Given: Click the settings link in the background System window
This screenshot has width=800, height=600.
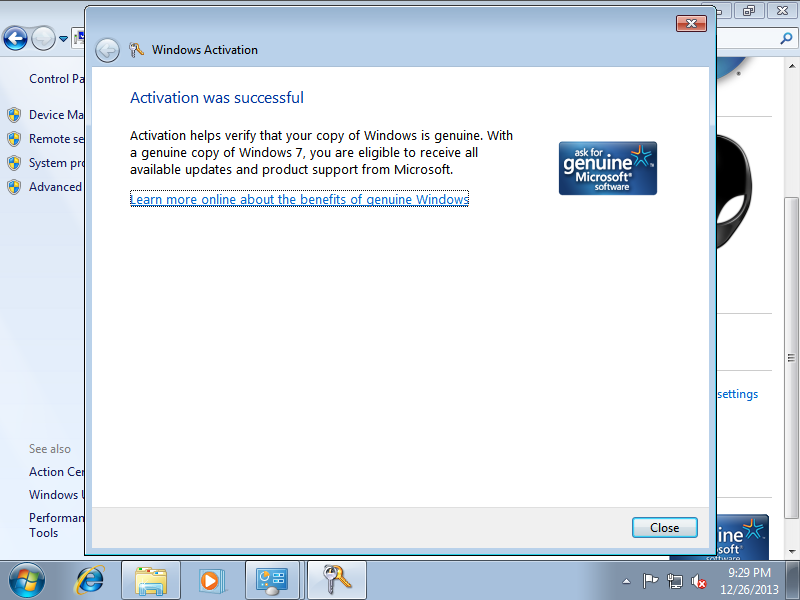Looking at the screenshot, I should (x=738, y=394).
